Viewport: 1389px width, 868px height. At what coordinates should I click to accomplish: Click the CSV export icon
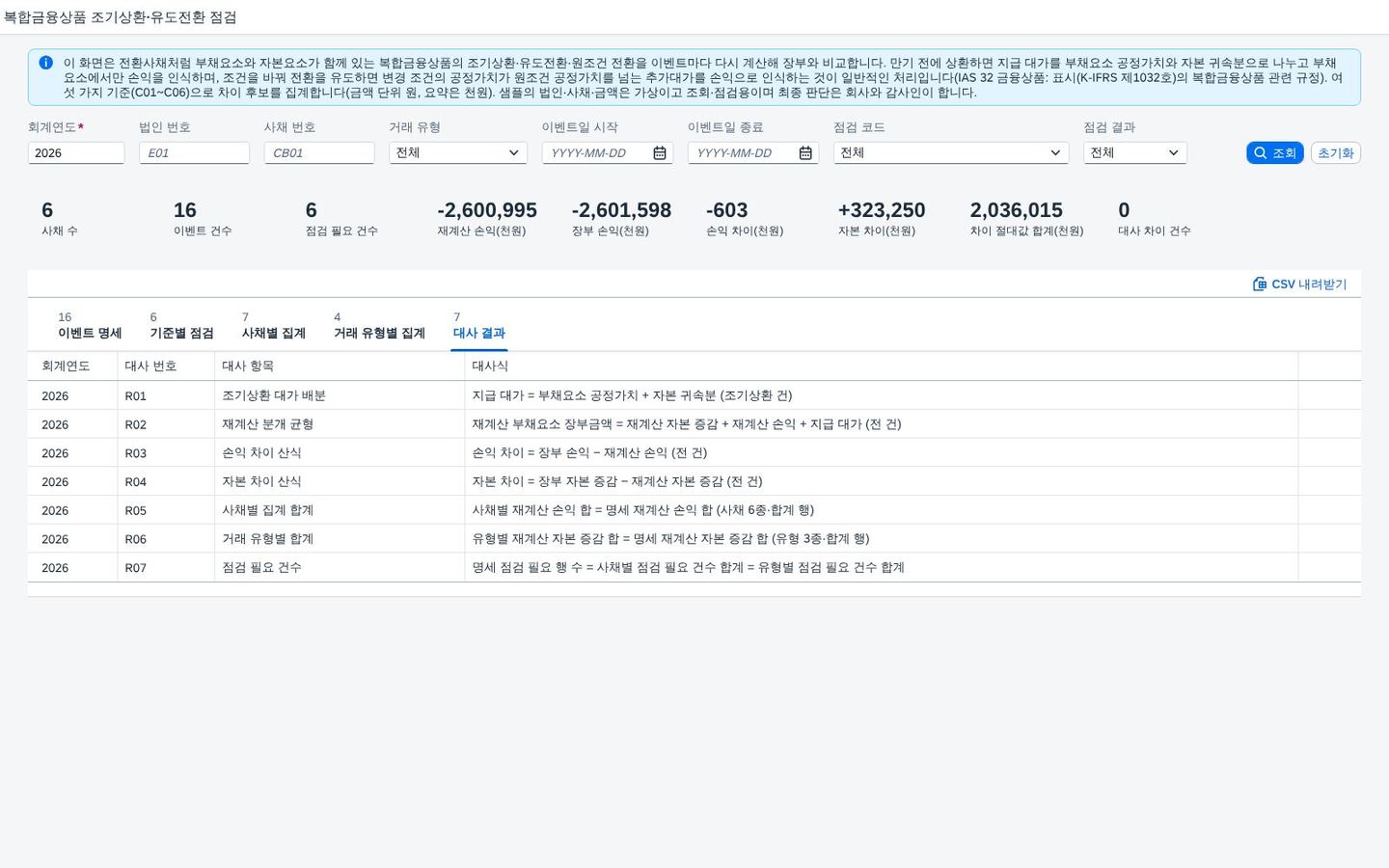click(x=1259, y=284)
